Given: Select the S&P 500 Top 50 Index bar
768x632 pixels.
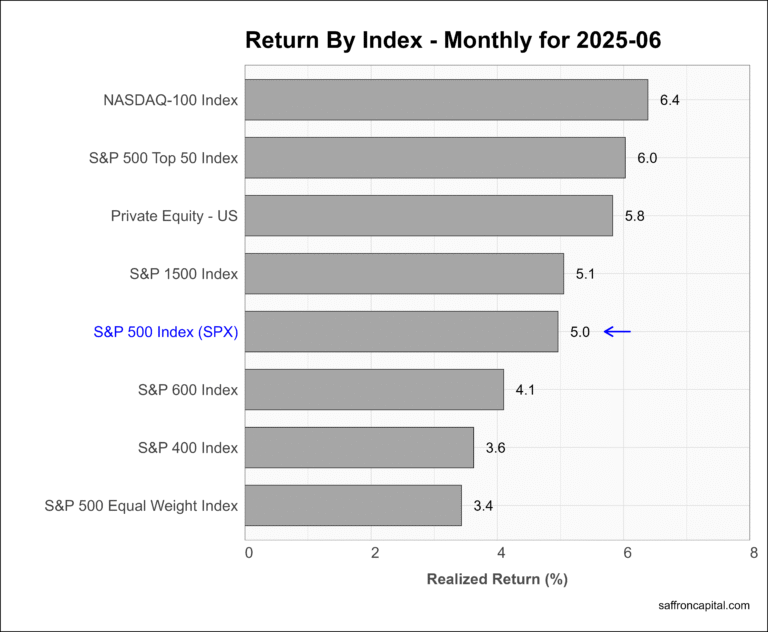Looking at the screenshot, I should (x=435, y=158).
